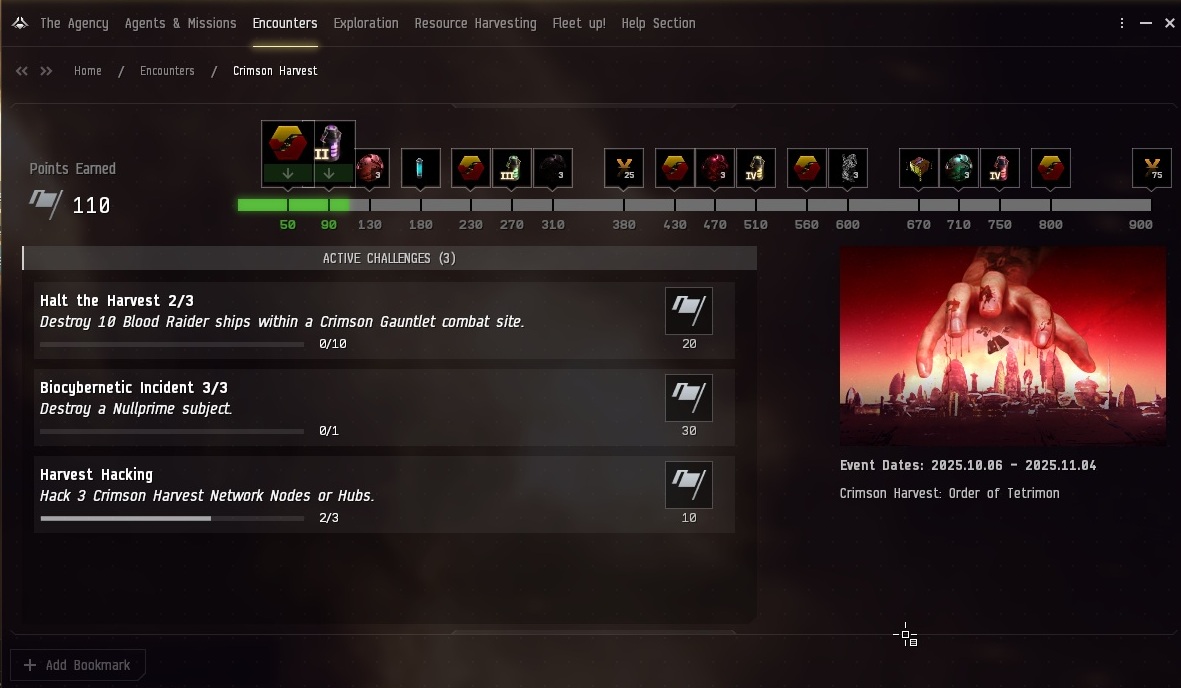
Task: Select the gold crate reward at 670
Action: (x=918, y=168)
